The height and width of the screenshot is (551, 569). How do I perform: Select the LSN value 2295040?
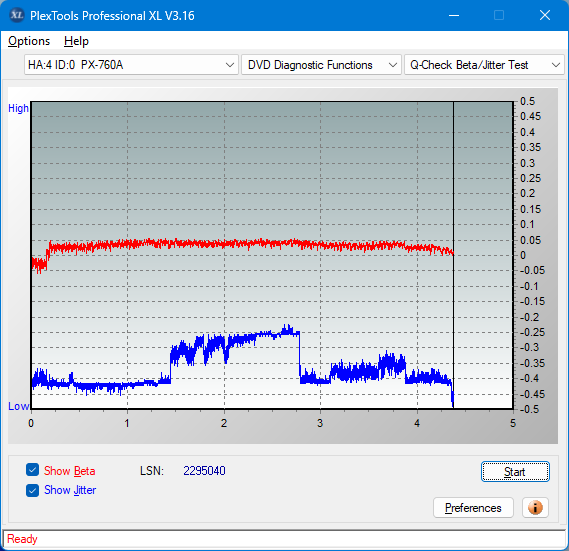(204, 471)
